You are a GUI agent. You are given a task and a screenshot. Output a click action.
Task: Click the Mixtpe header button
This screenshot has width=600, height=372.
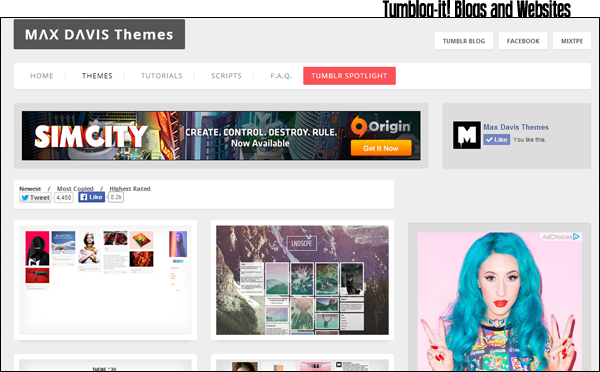click(572, 41)
